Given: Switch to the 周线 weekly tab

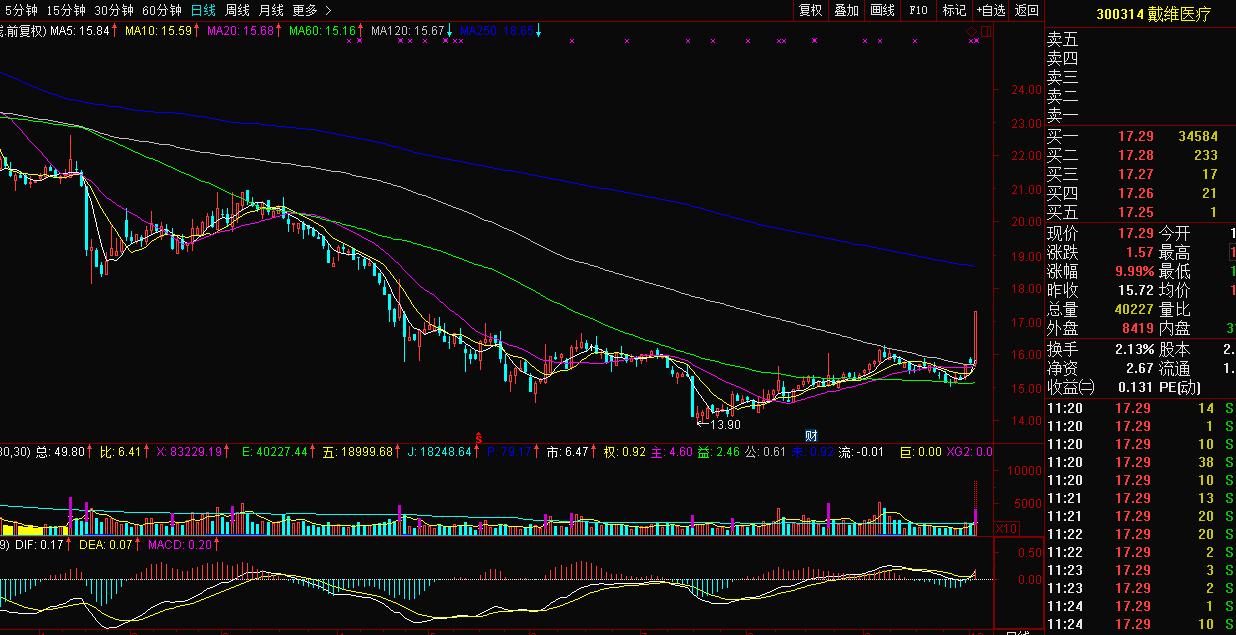Looking at the screenshot, I should pyautogui.click(x=237, y=10).
